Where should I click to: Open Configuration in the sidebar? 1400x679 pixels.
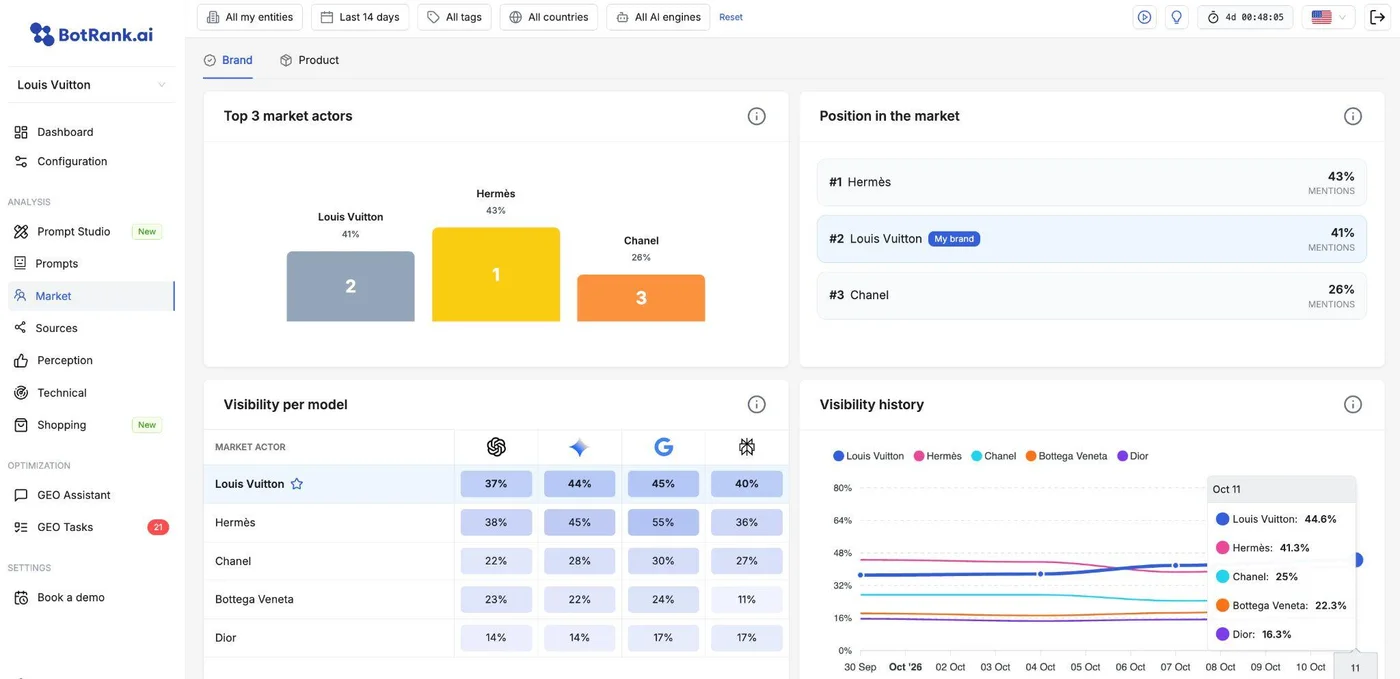click(x=72, y=161)
